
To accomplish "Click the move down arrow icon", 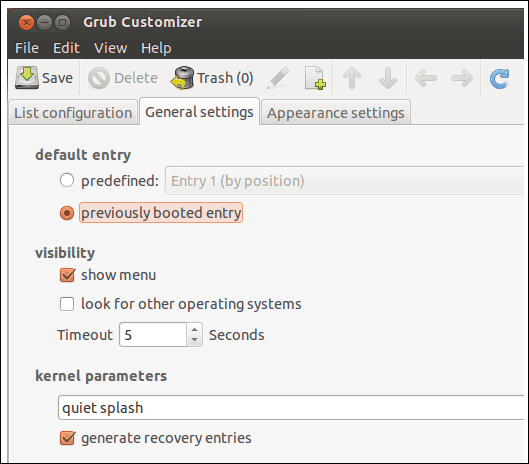I will coord(388,78).
